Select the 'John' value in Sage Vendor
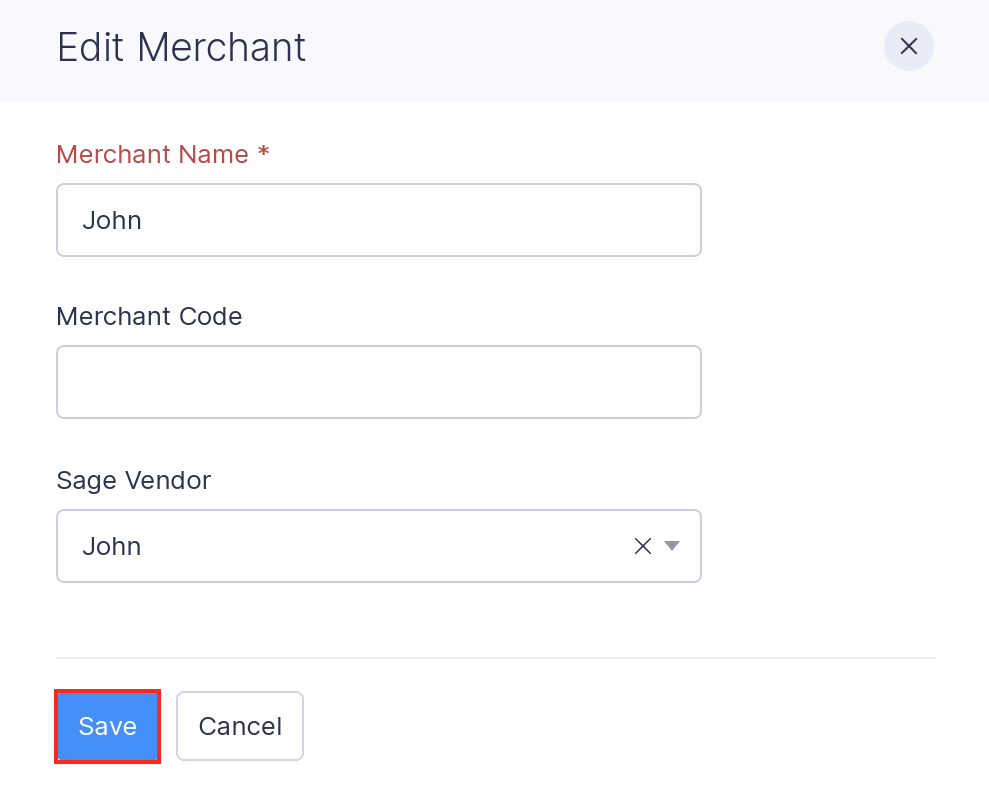 coord(112,546)
